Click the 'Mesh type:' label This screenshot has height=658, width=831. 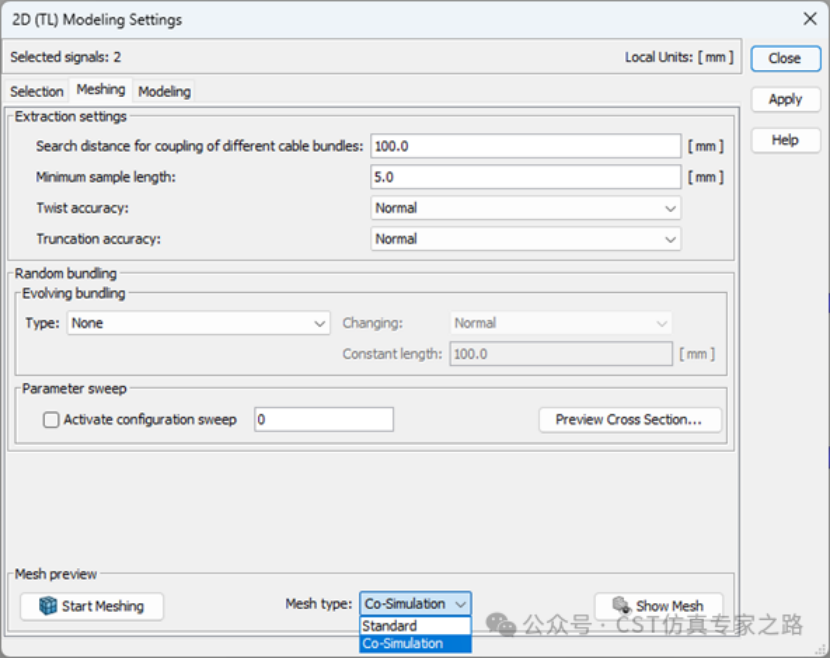[x=319, y=604]
